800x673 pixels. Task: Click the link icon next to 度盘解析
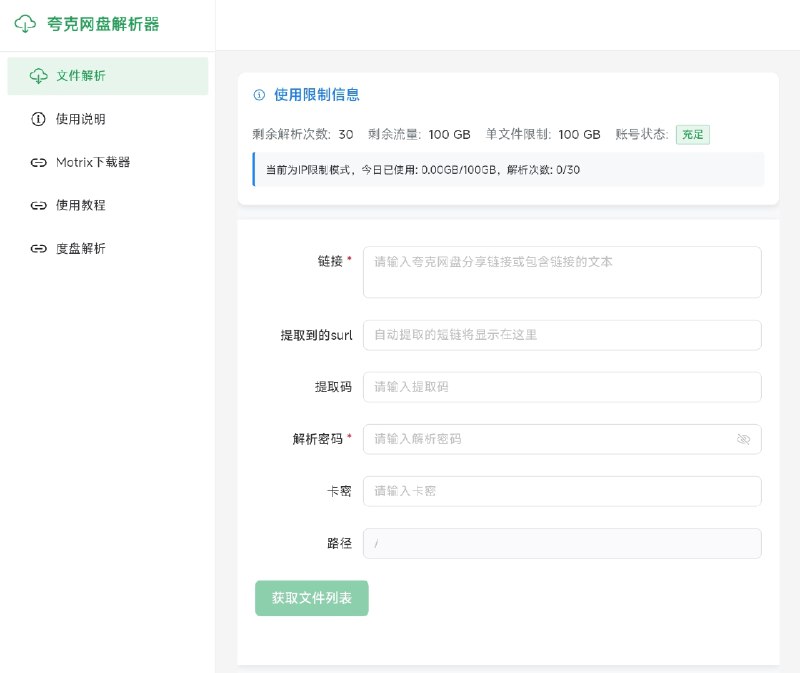[38, 248]
